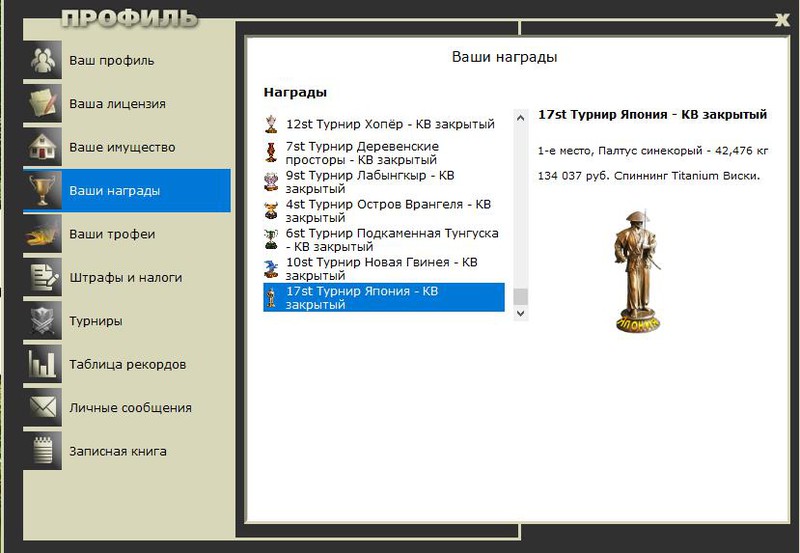Click the bar chart icon for Таблица рекордов
Image resolution: width=800 pixels, height=553 pixels.
43,364
